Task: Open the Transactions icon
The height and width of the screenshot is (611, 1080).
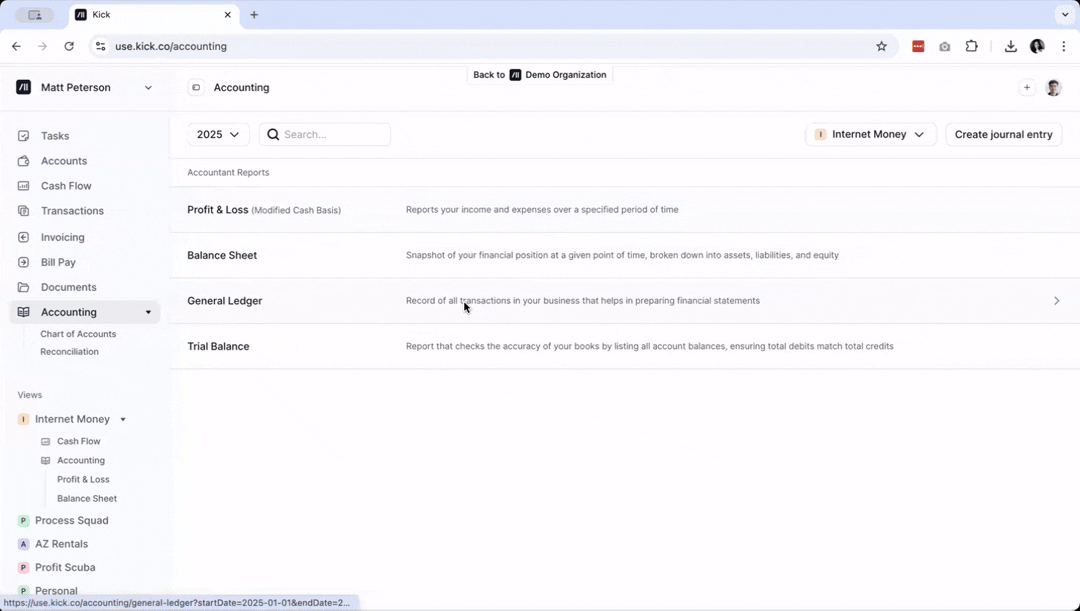Action: pos(23,210)
